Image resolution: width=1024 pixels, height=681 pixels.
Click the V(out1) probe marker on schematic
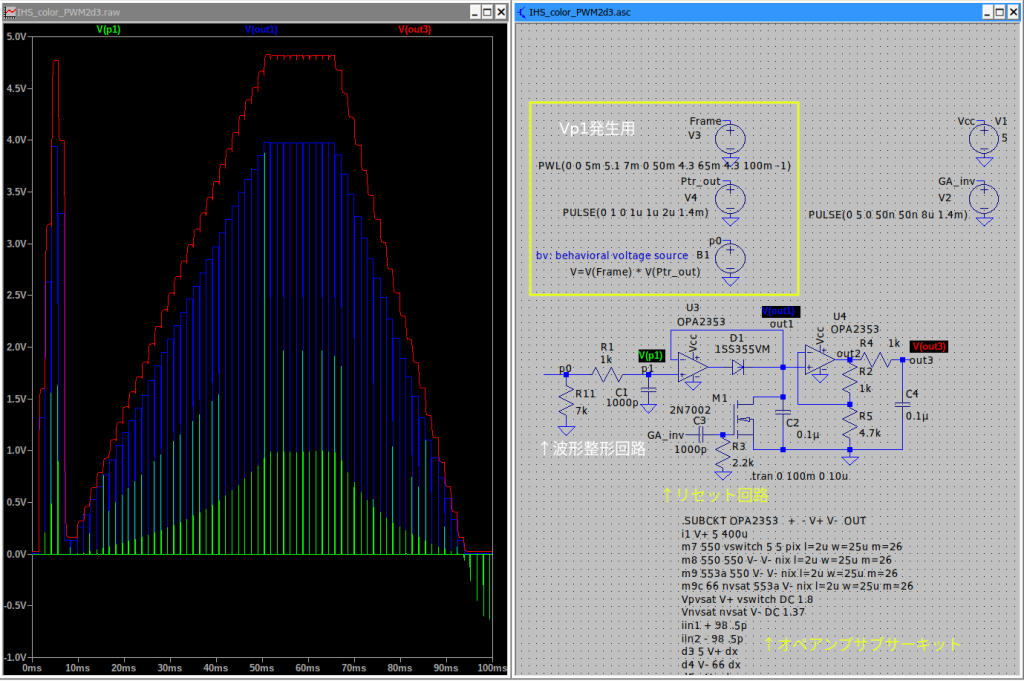[x=780, y=311]
